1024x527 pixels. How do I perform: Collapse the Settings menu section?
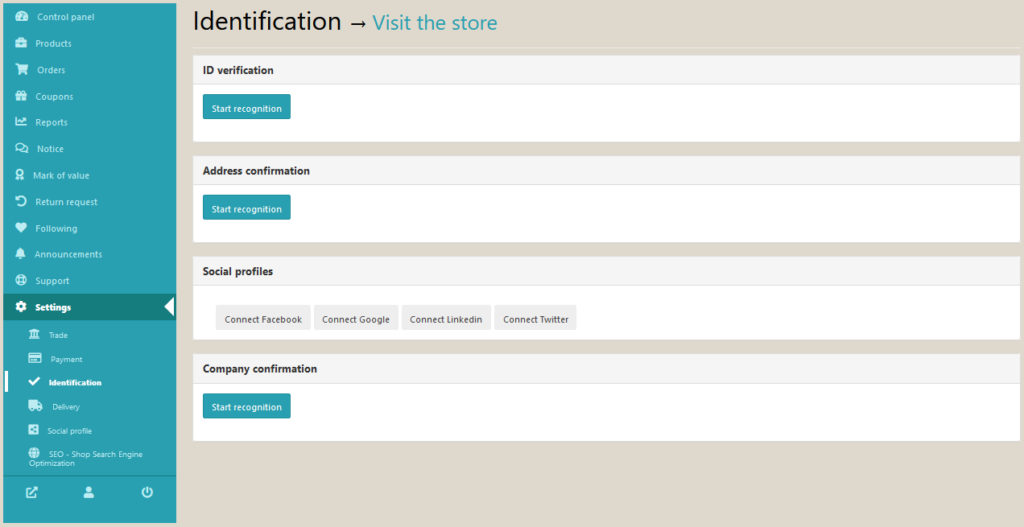coord(54,307)
